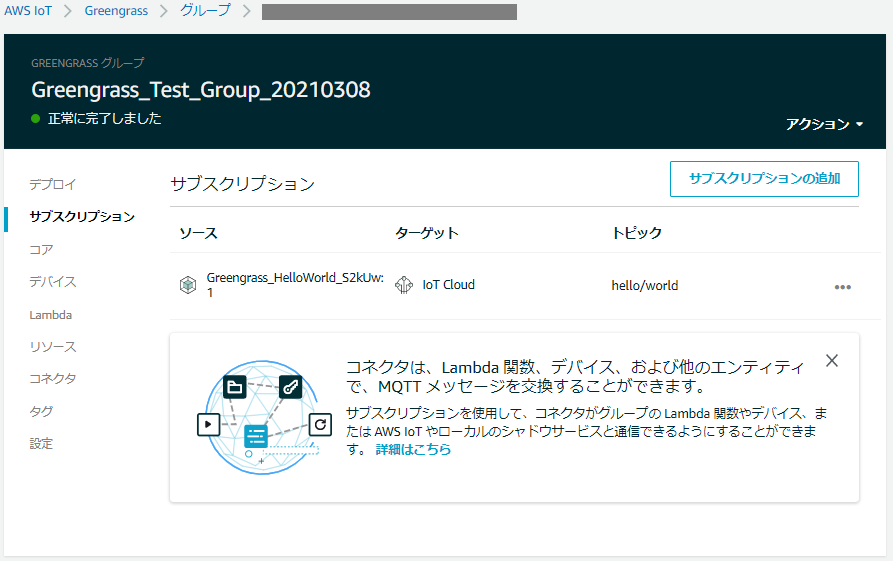Click the hello/world topic text
893x561 pixels.
[645, 285]
